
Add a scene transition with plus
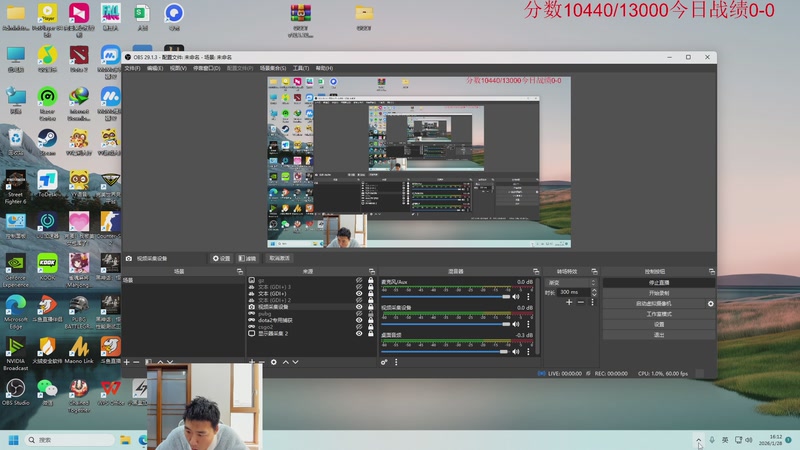[569, 303]
